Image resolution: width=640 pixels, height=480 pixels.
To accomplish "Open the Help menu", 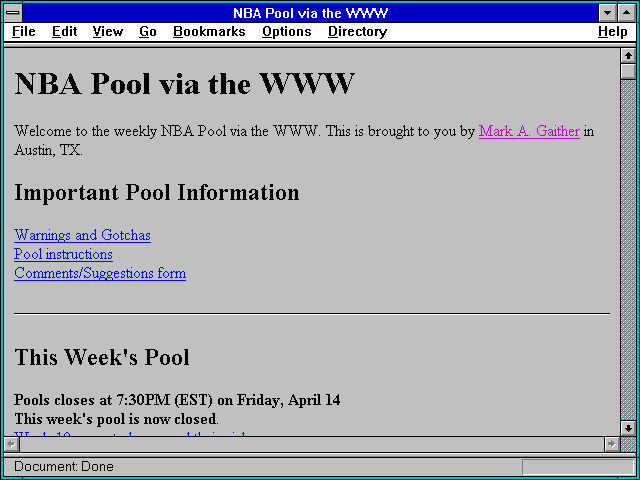I will 612,32.
